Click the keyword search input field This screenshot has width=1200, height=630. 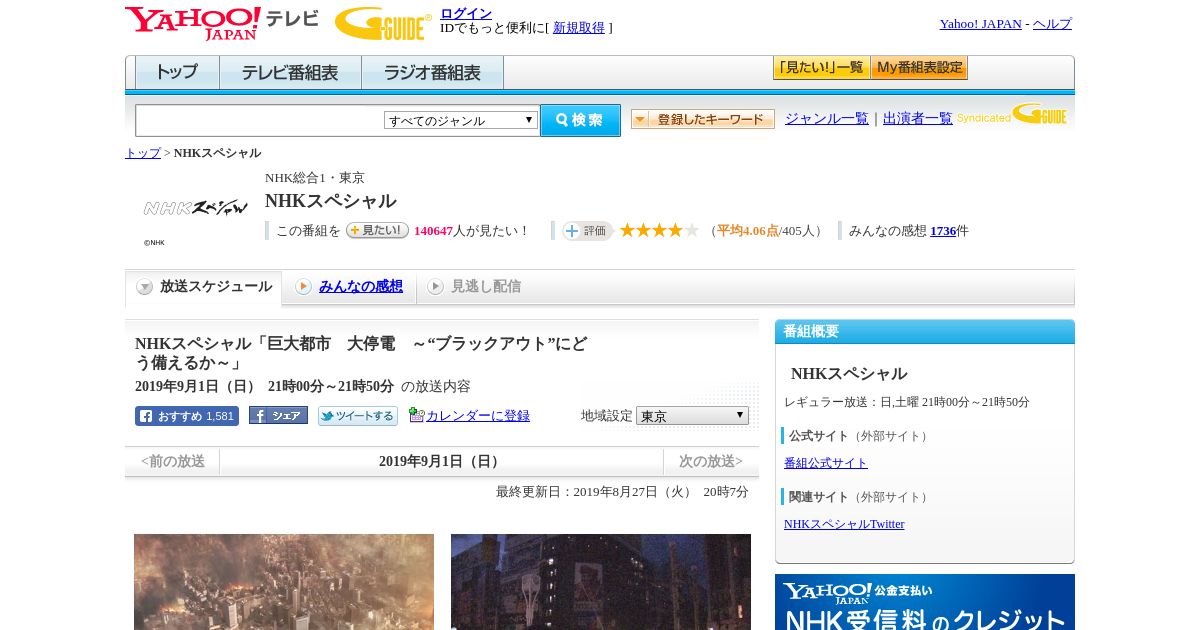260,120
